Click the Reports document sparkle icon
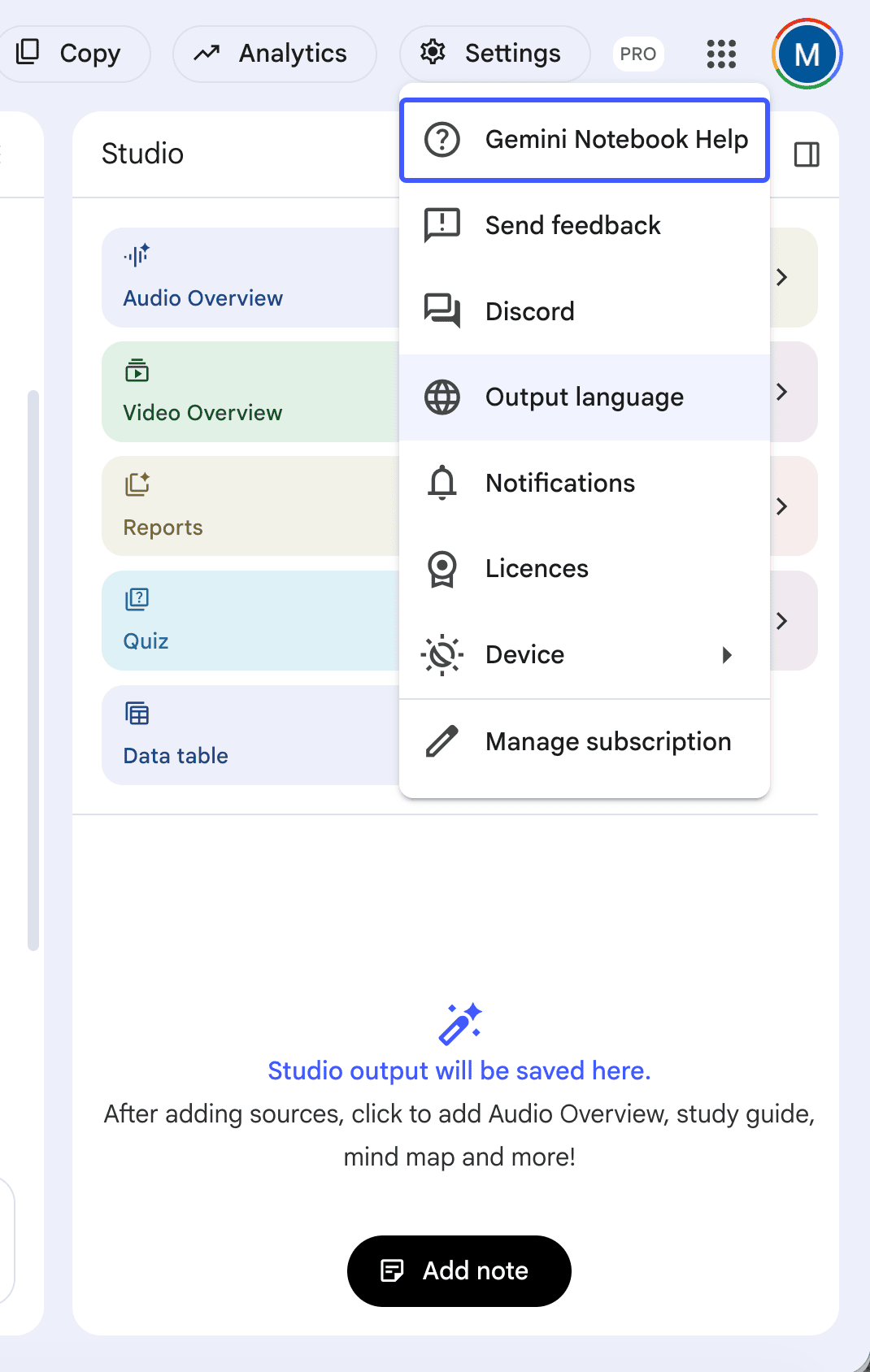 [x=137, y=484]
